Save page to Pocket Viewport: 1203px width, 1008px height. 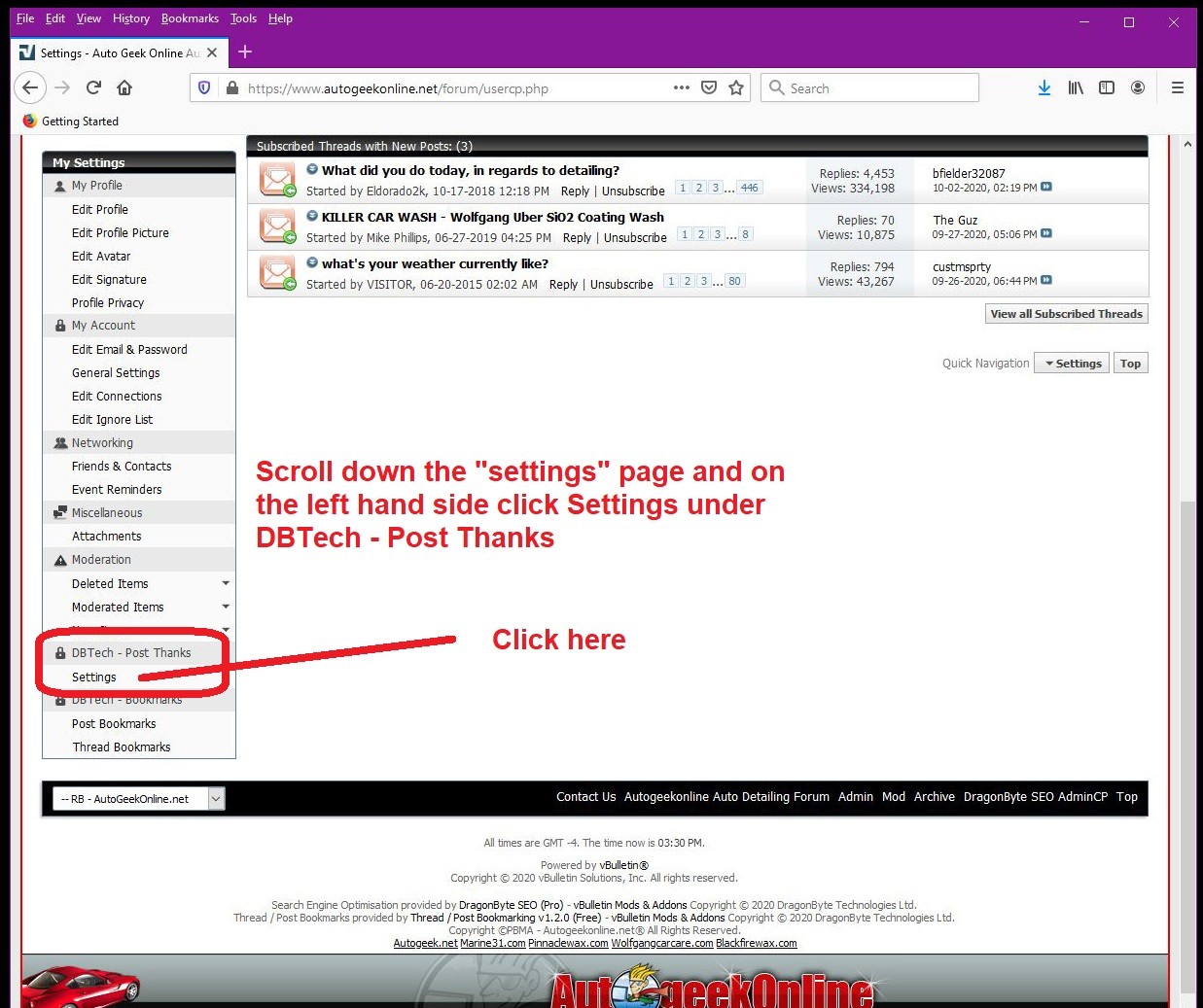tap(709, 87)
